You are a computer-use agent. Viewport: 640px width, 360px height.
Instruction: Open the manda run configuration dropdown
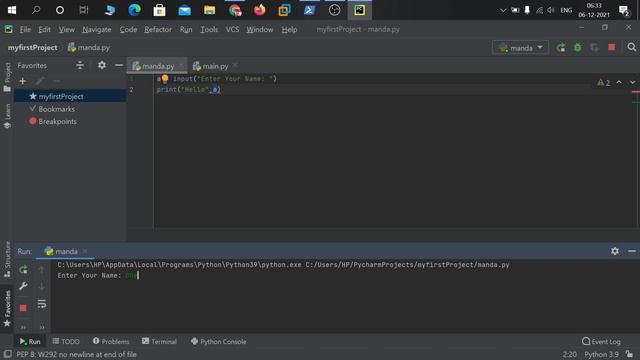[520, 48]
